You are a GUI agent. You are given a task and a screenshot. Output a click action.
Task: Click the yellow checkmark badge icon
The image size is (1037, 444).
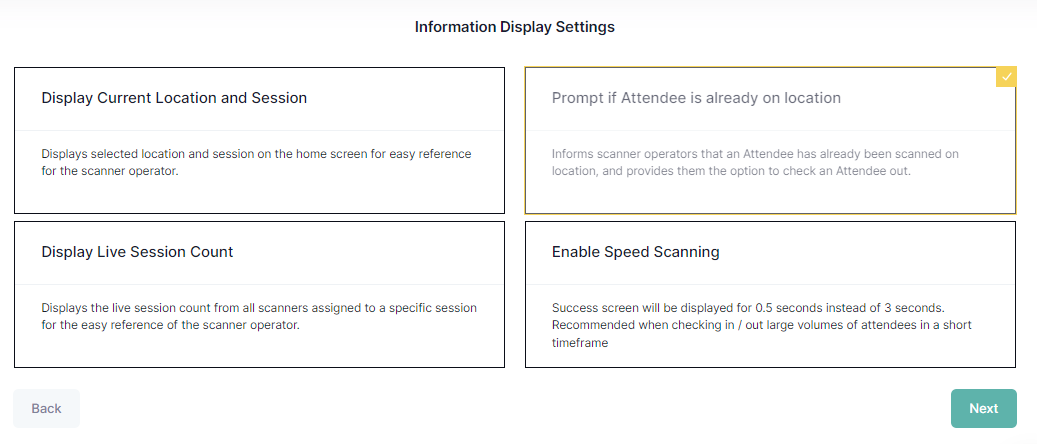click(1006, 77)
